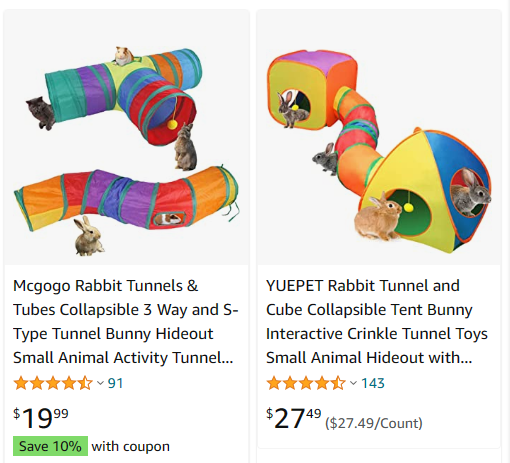
Task: Open YUEPET Rabbit Tunnel and Cube title link
Action: click(377, 322)
